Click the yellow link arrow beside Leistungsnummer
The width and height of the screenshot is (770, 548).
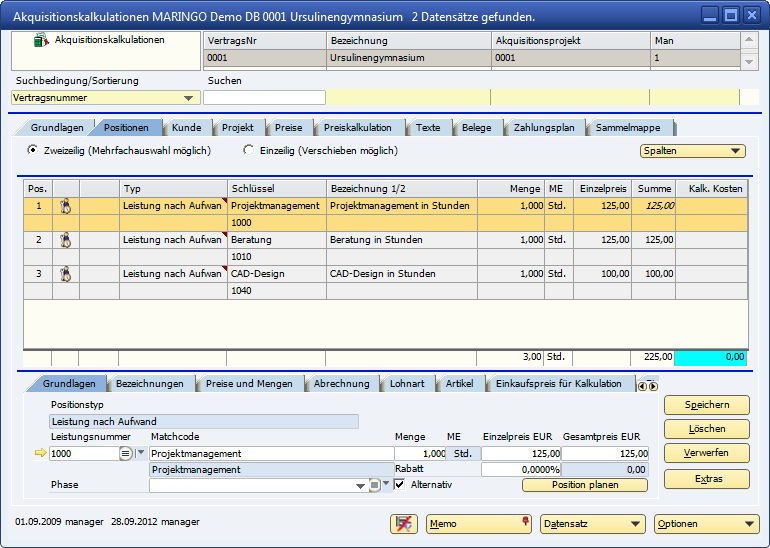40,453
